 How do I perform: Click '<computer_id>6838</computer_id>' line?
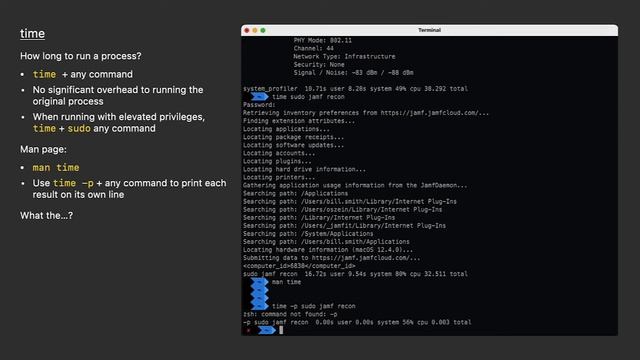point(299,266)
